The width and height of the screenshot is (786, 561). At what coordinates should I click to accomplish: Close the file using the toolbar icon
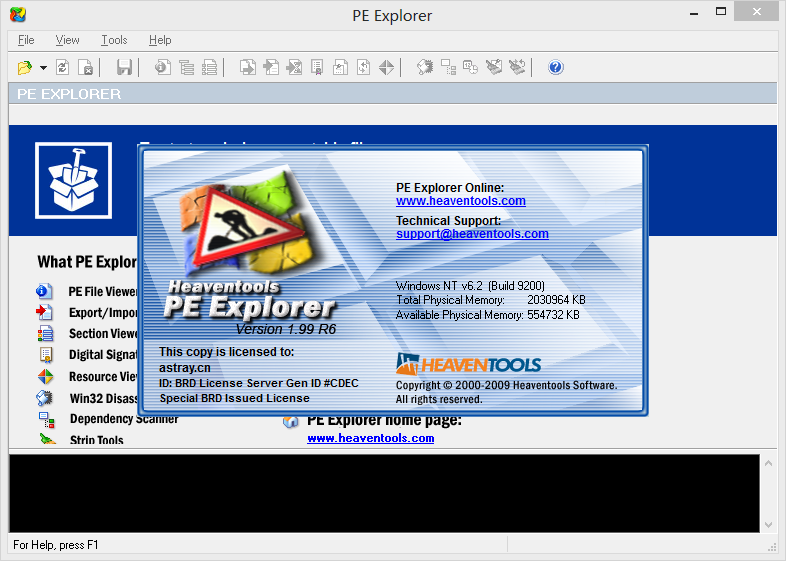86,67
